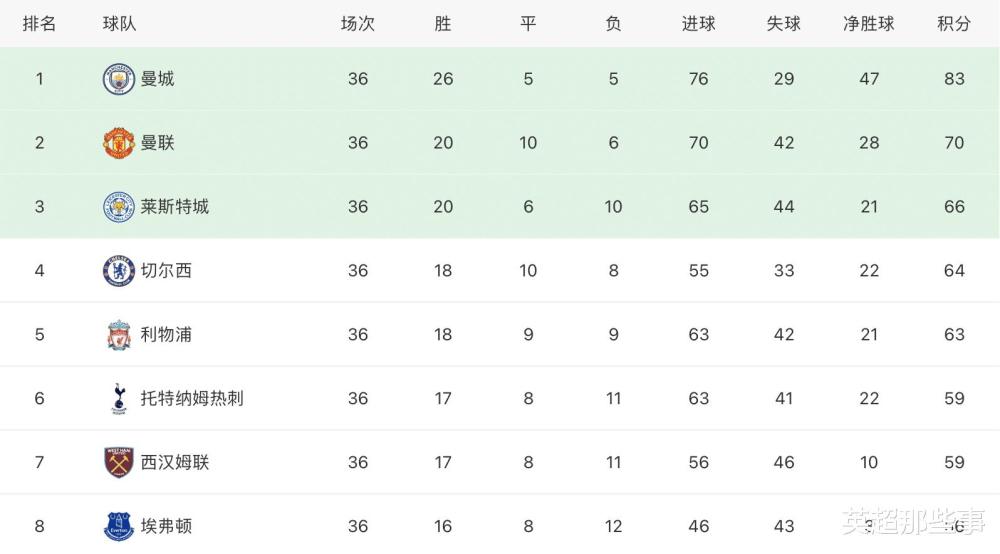Sort by 净胜球 column header

click(x=869, y=24)
